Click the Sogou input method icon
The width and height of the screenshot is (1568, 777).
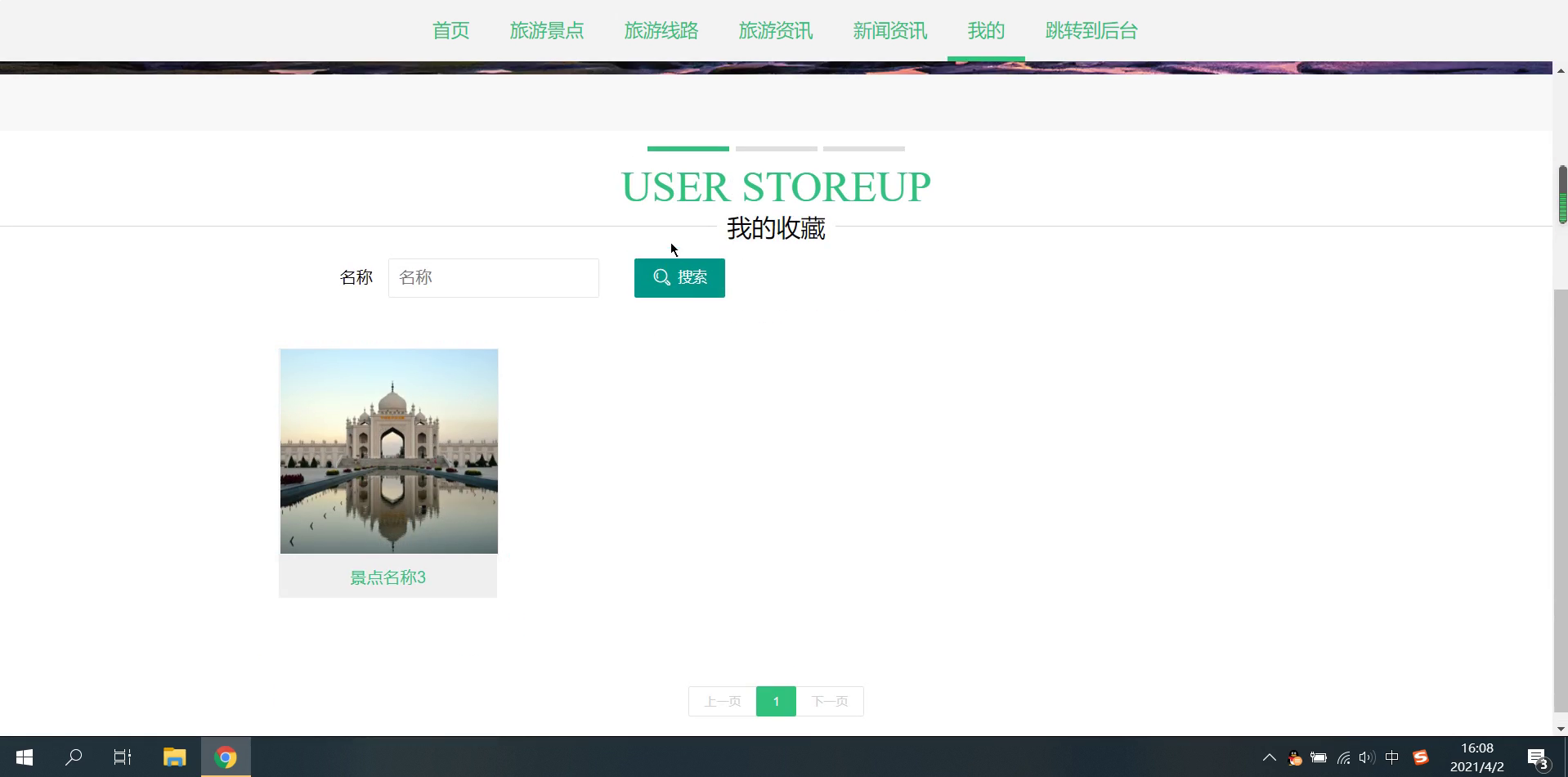(x=1421, y=757)
